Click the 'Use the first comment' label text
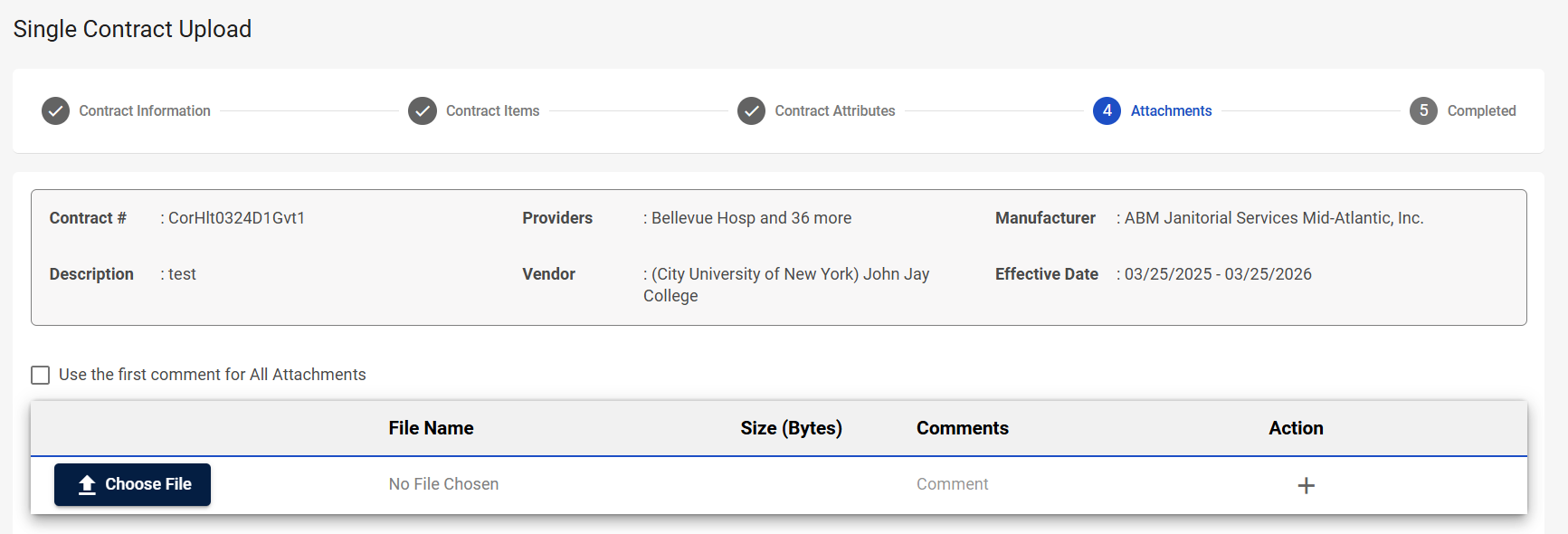Image resolution: width=1568 pixels, height=534 pixels. point(213,375)
